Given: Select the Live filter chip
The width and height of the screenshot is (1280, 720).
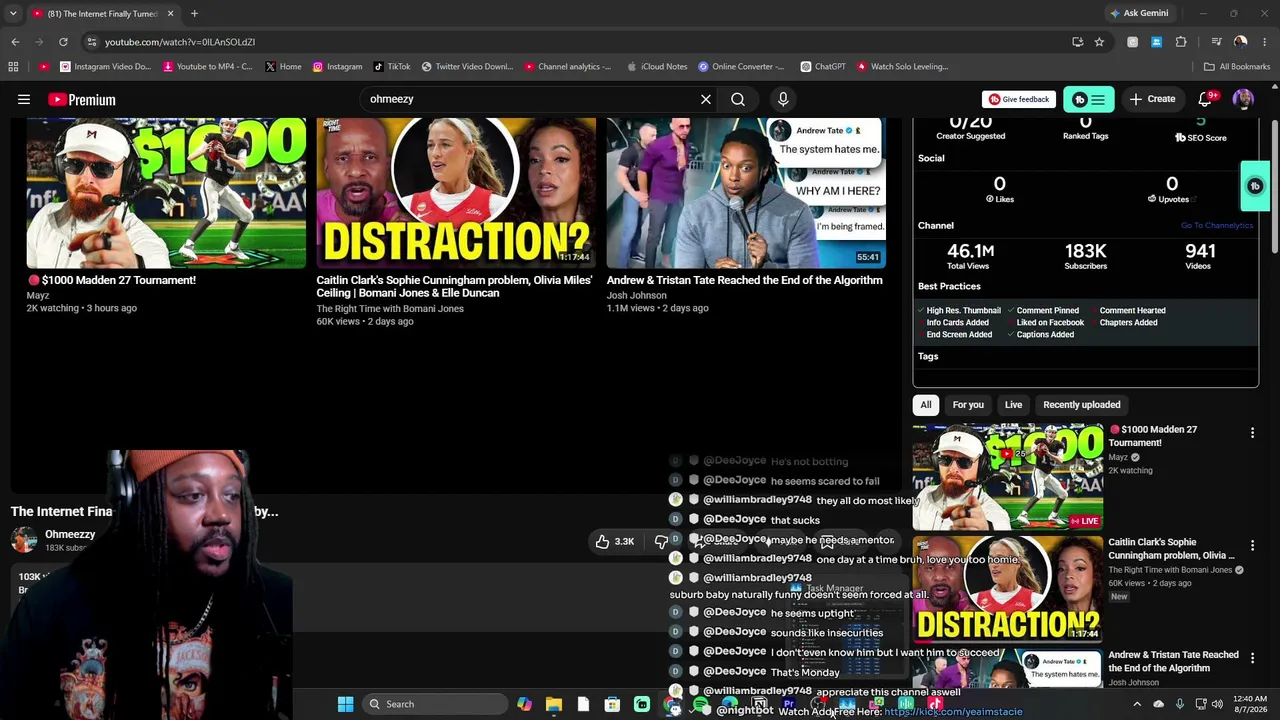Looking at the screenshot, I should 1013,405.
